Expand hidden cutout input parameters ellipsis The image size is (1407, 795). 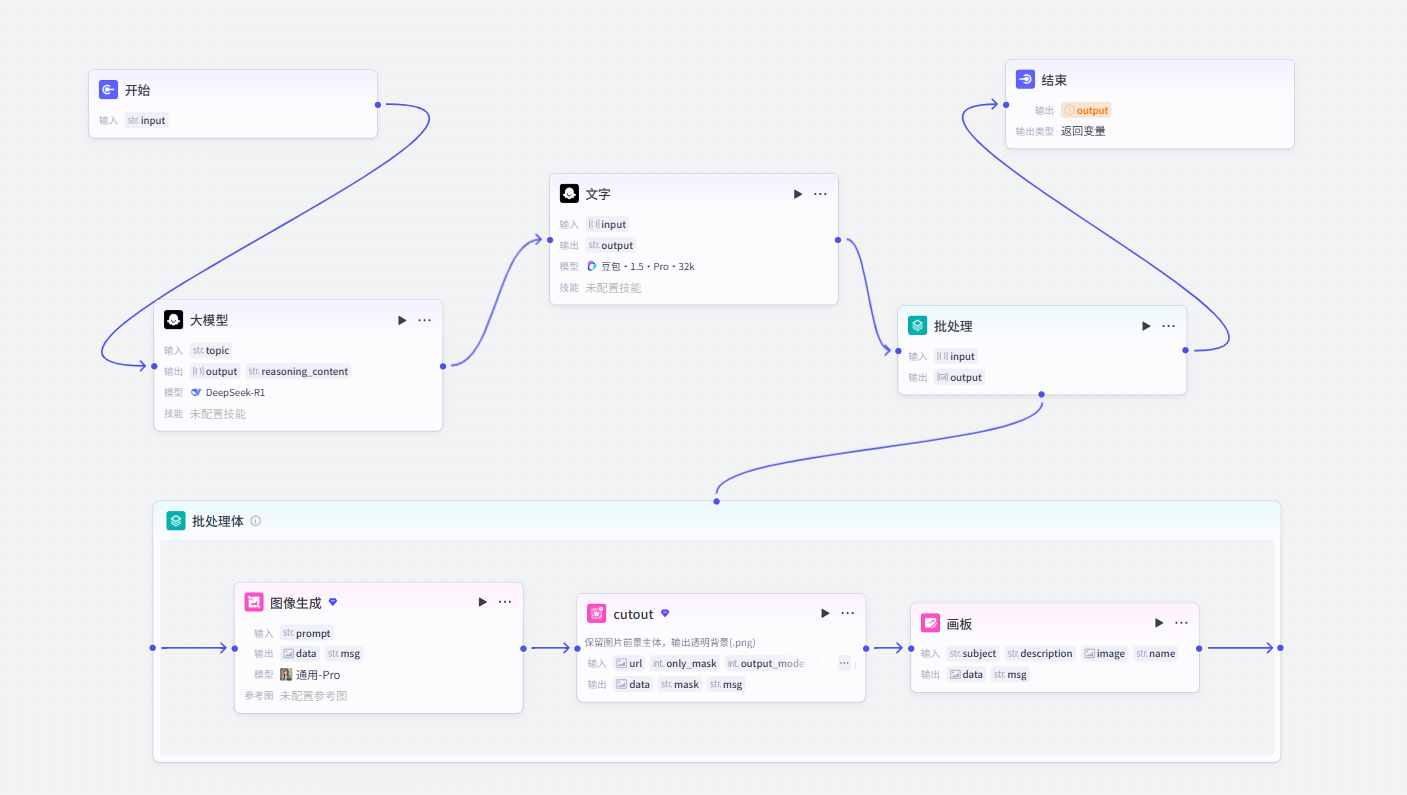844,663
